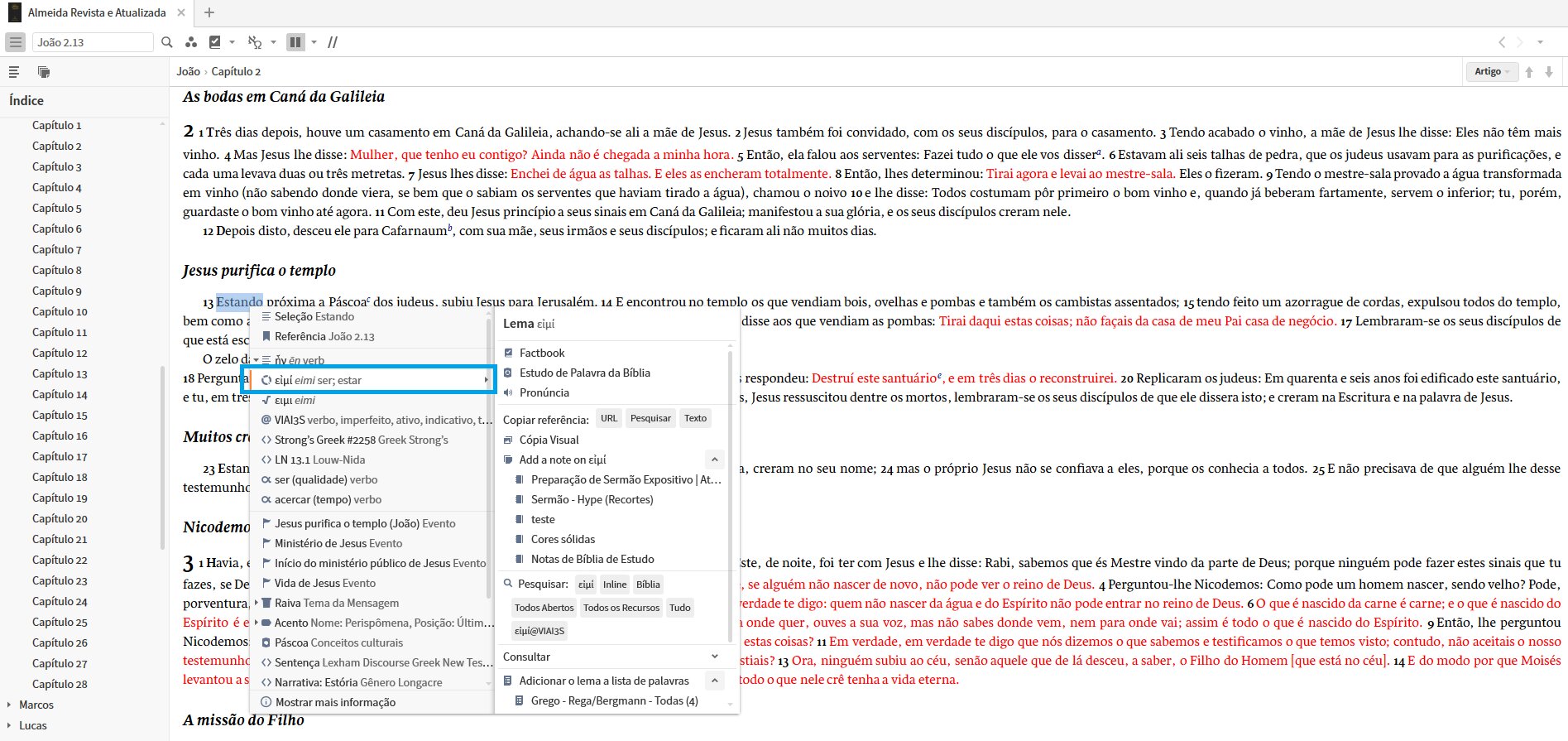Click the εἰμί@VIAI3S search button

pyautogui.click(x=539, y=631)
